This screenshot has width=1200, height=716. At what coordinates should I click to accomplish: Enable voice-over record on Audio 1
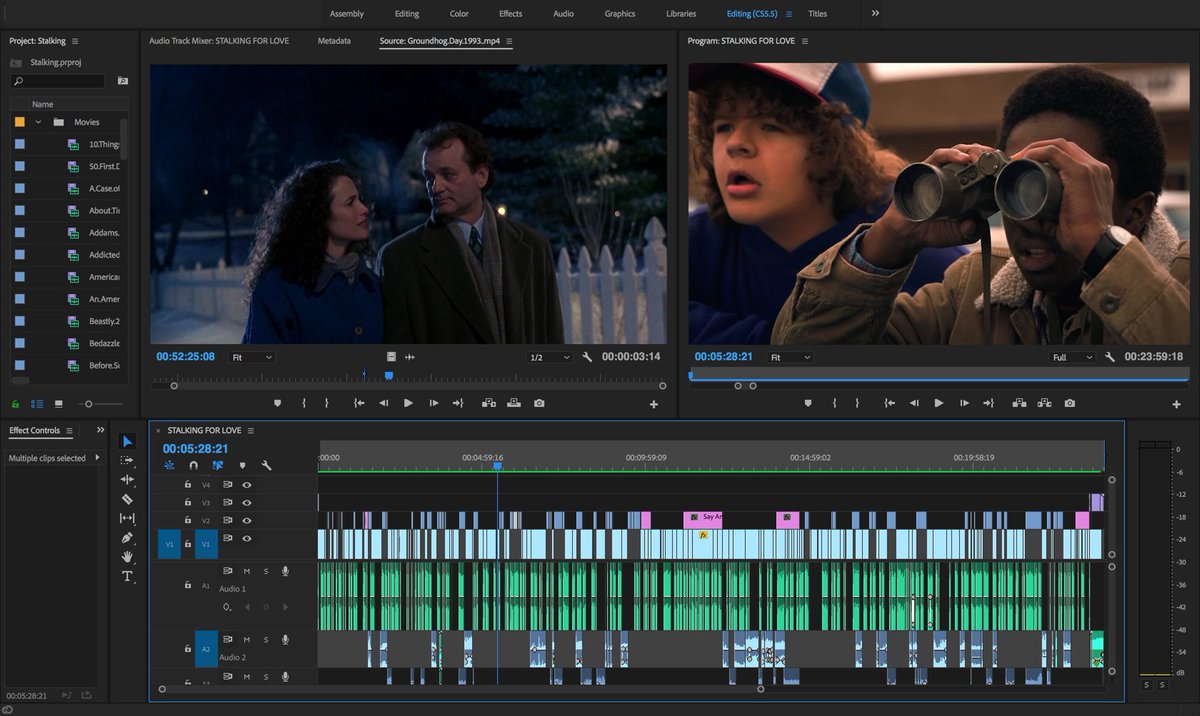pos(286,571)
